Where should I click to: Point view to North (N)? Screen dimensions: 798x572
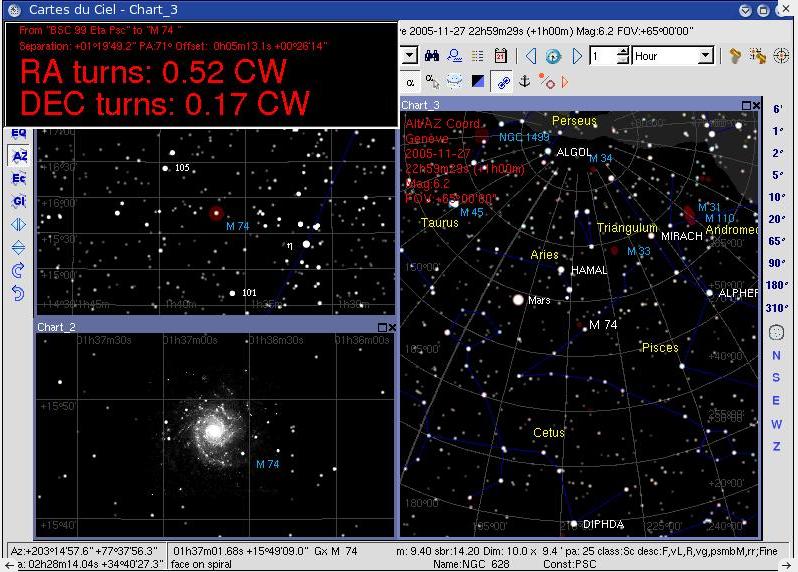776,355
